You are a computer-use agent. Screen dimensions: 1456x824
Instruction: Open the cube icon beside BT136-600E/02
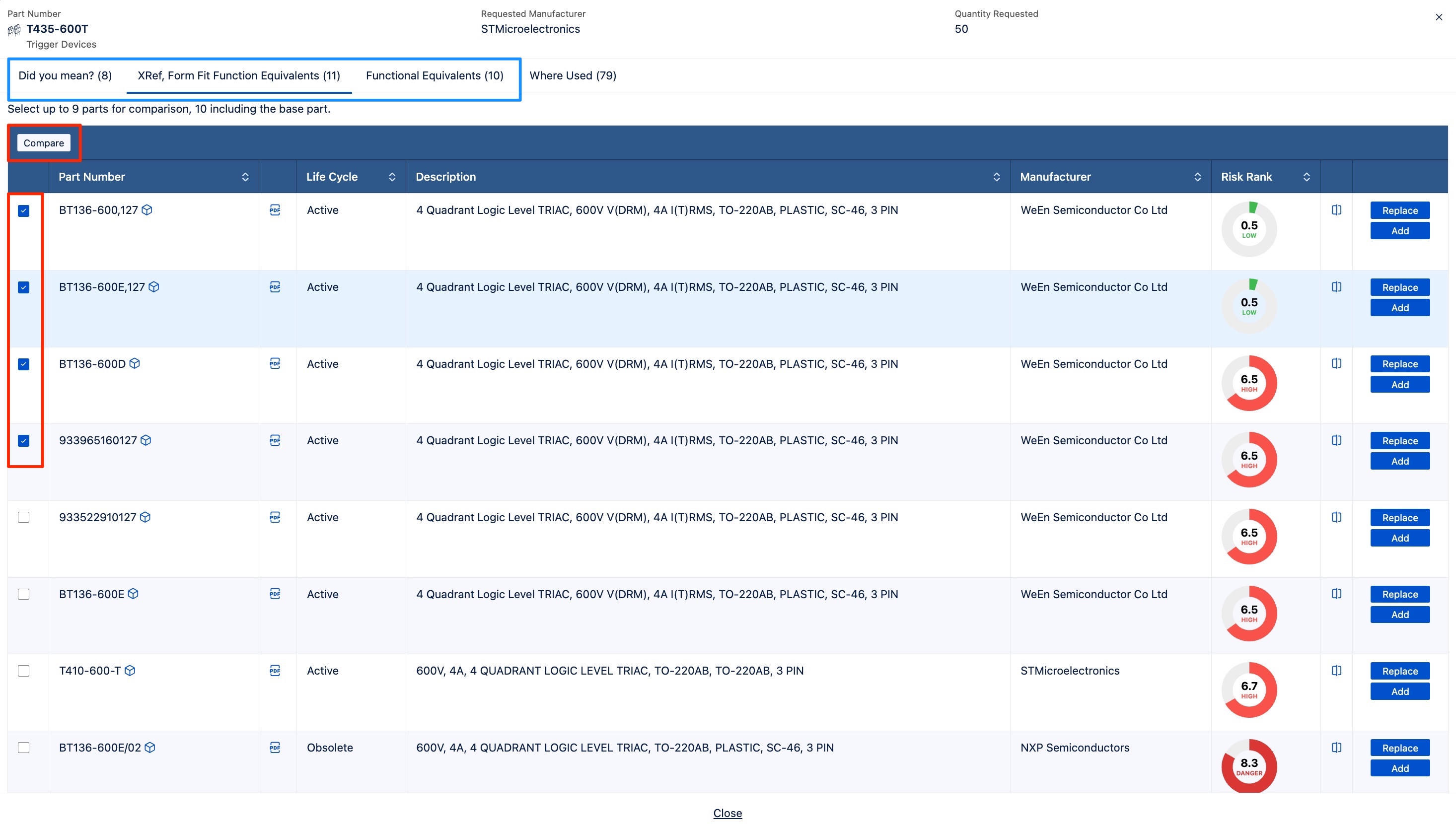[x=150, y=748]
